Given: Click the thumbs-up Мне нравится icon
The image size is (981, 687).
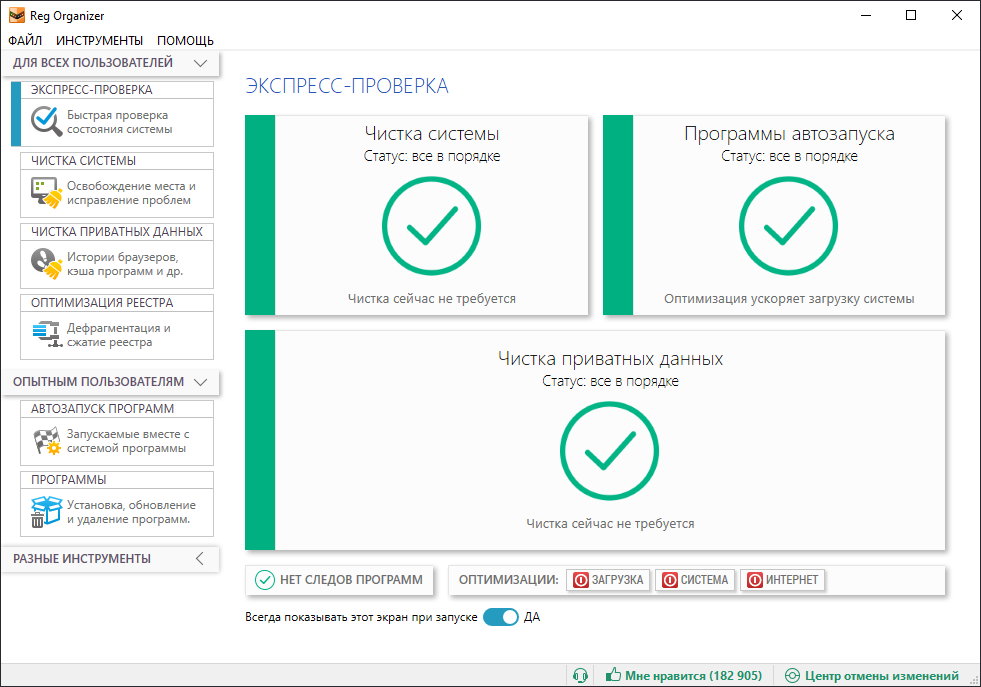Looking at the screenshot, I should coord(613,675).
